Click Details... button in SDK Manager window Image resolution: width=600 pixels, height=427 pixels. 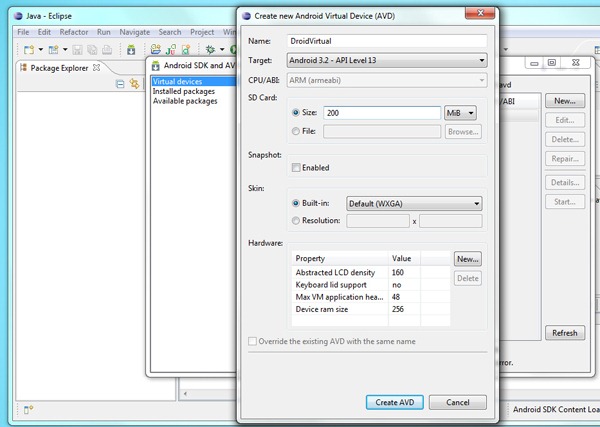(565, 183)
